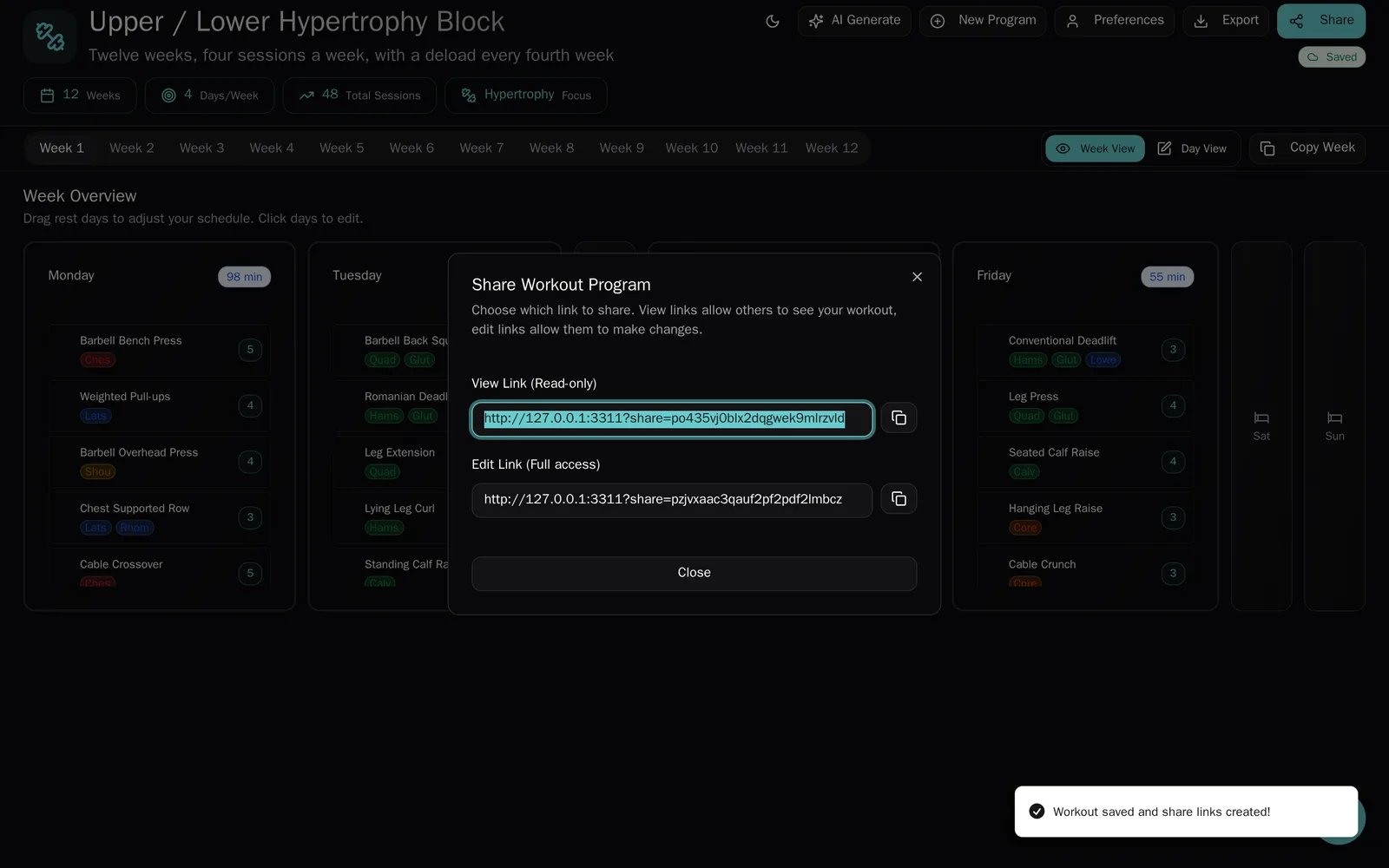1389x868 pixels.
Task: Close the share dialog with the X icon
Action: pyautogui.click(x=917, y=277)
